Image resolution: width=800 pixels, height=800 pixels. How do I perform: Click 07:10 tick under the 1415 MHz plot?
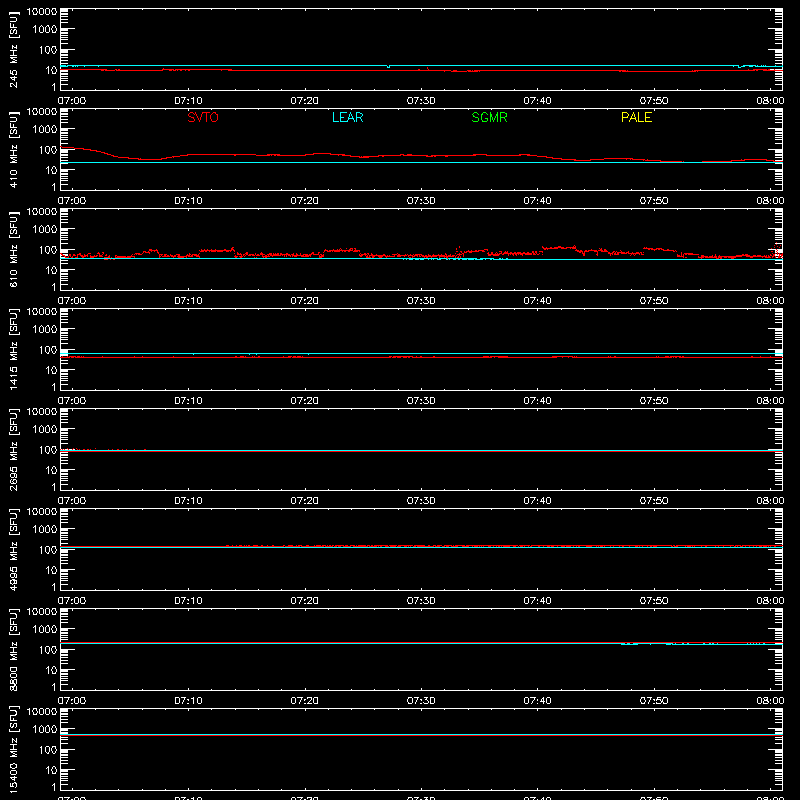(188, 401)
